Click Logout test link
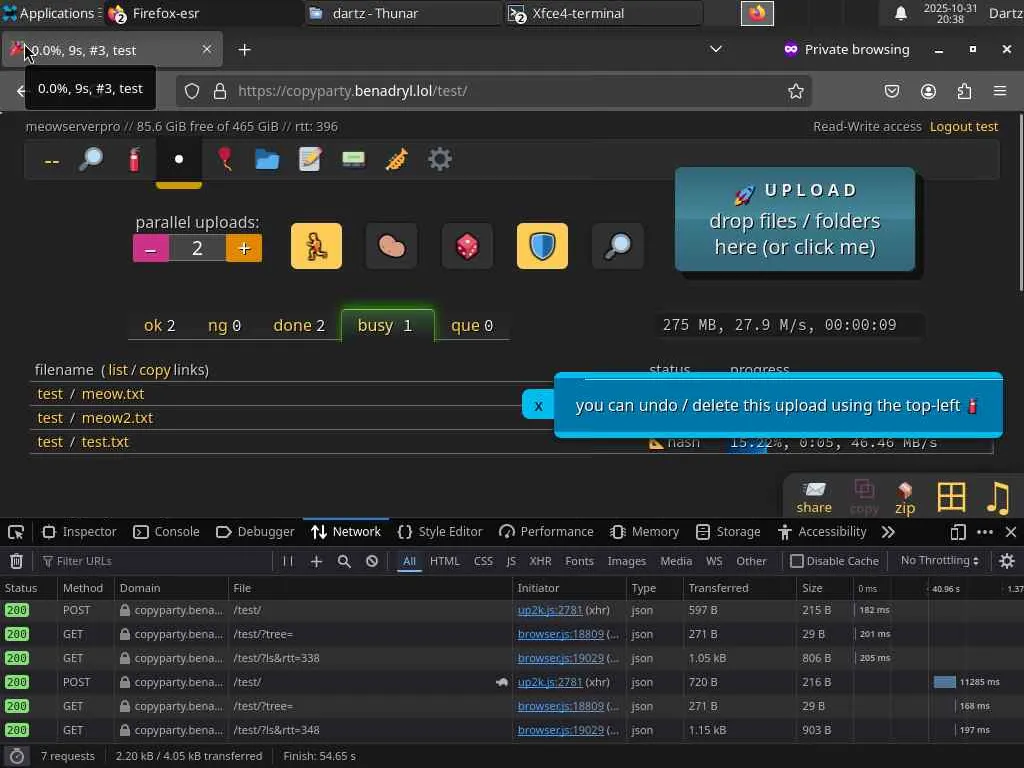This screenshot has width=1024, height=768. 964,127
